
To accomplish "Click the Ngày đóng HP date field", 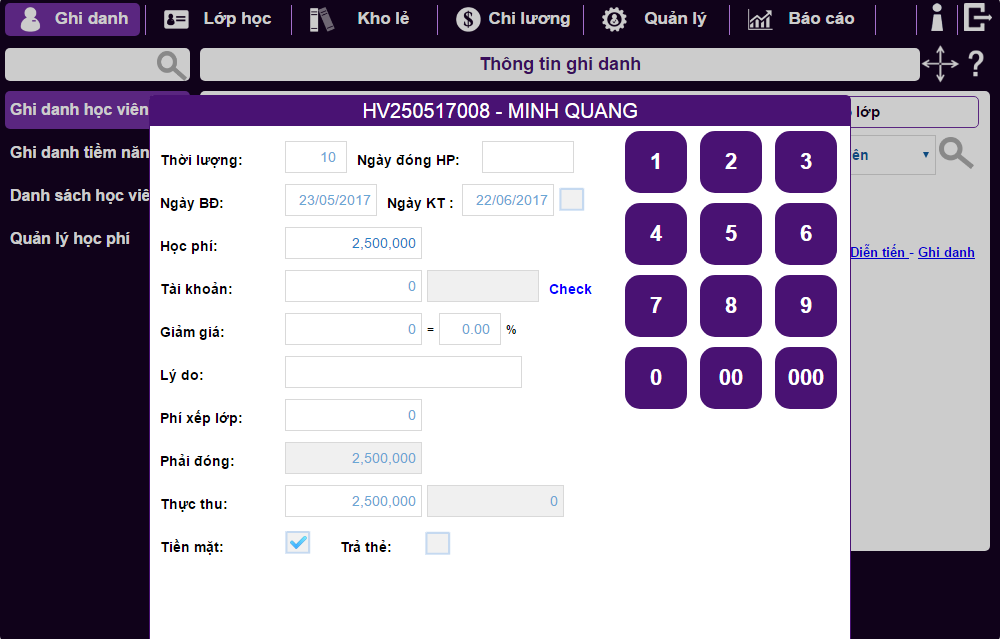I will (x=527, y=158).
